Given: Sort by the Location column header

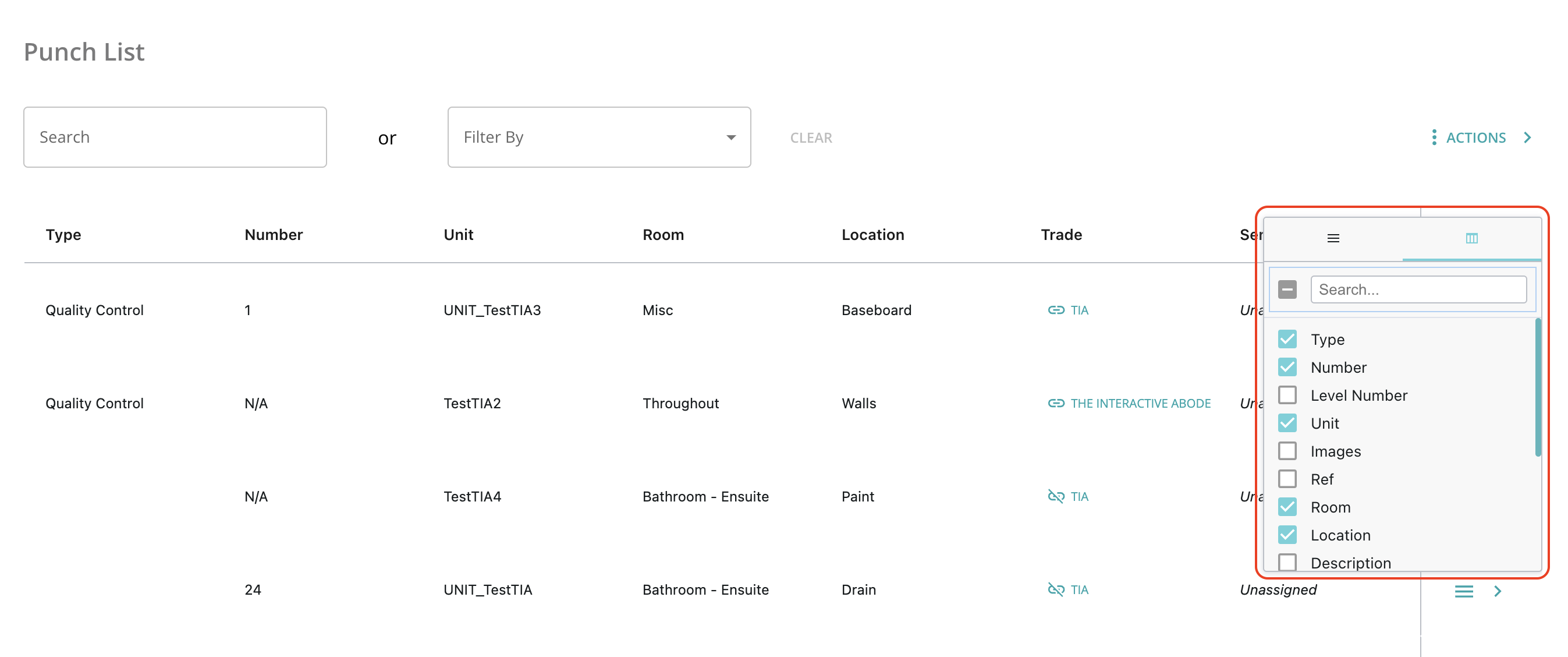Looking at the screenshot, I should click(872, 234).
